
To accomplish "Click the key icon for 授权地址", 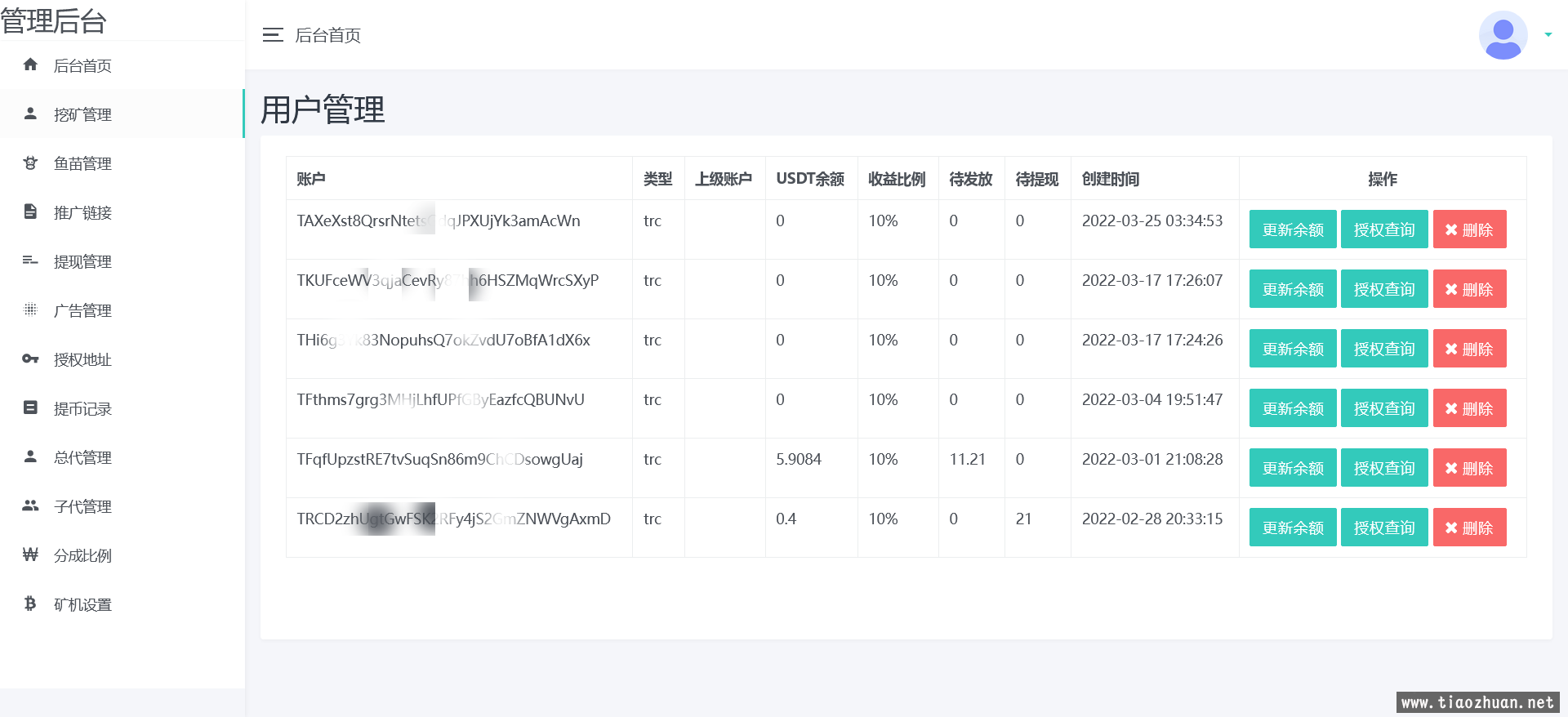I will coord(30,358).
